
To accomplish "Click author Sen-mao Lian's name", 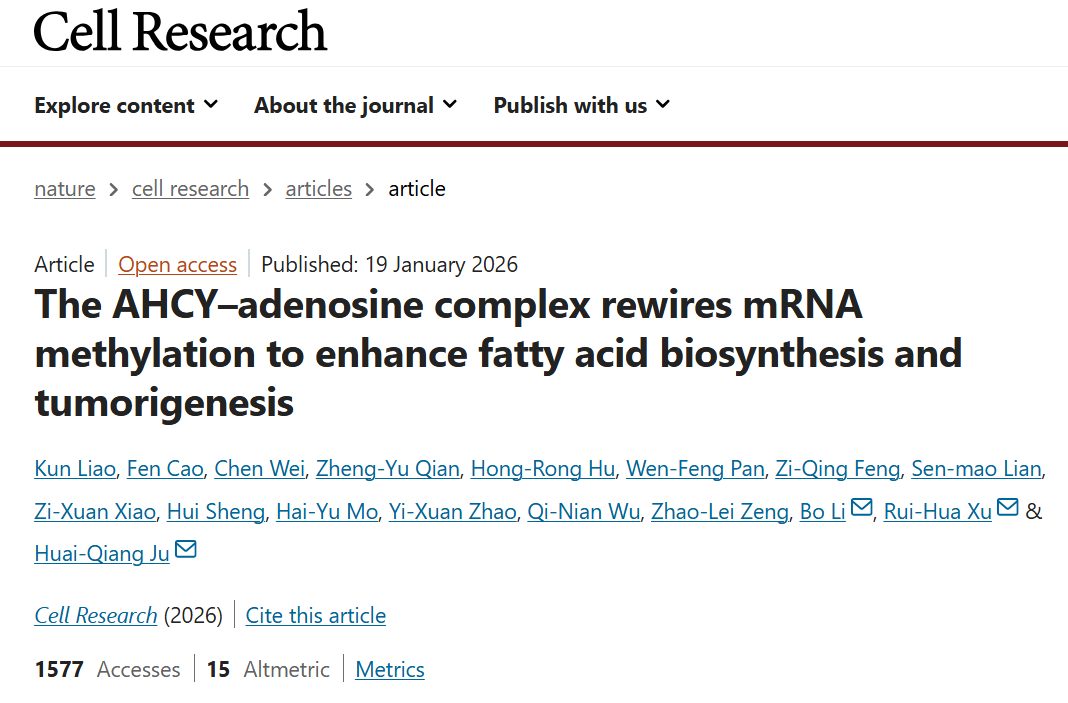I will click(x=975, y=469).
